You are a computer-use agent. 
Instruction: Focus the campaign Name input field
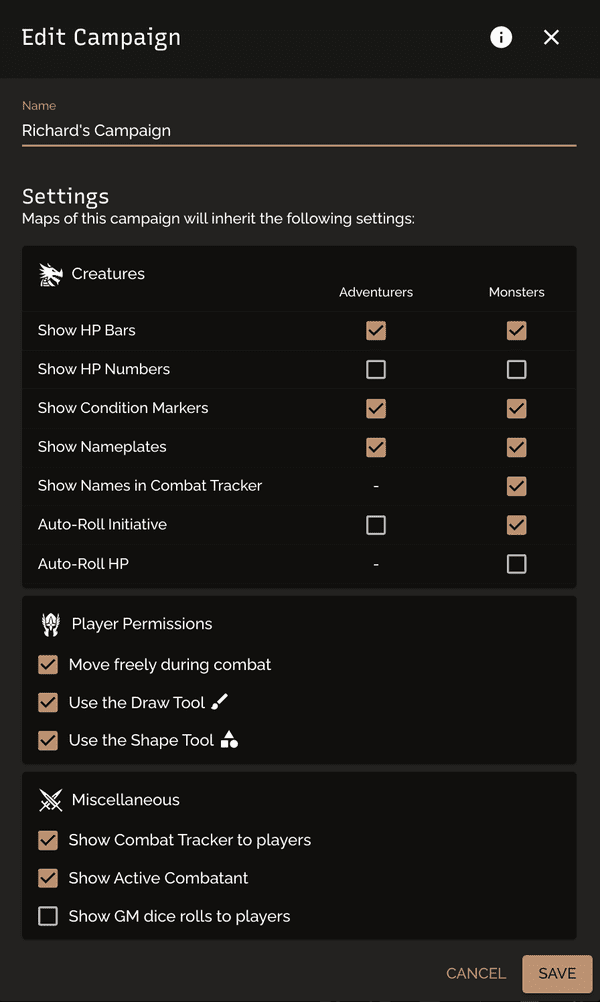pyautogui.click(x=299, y=130)
